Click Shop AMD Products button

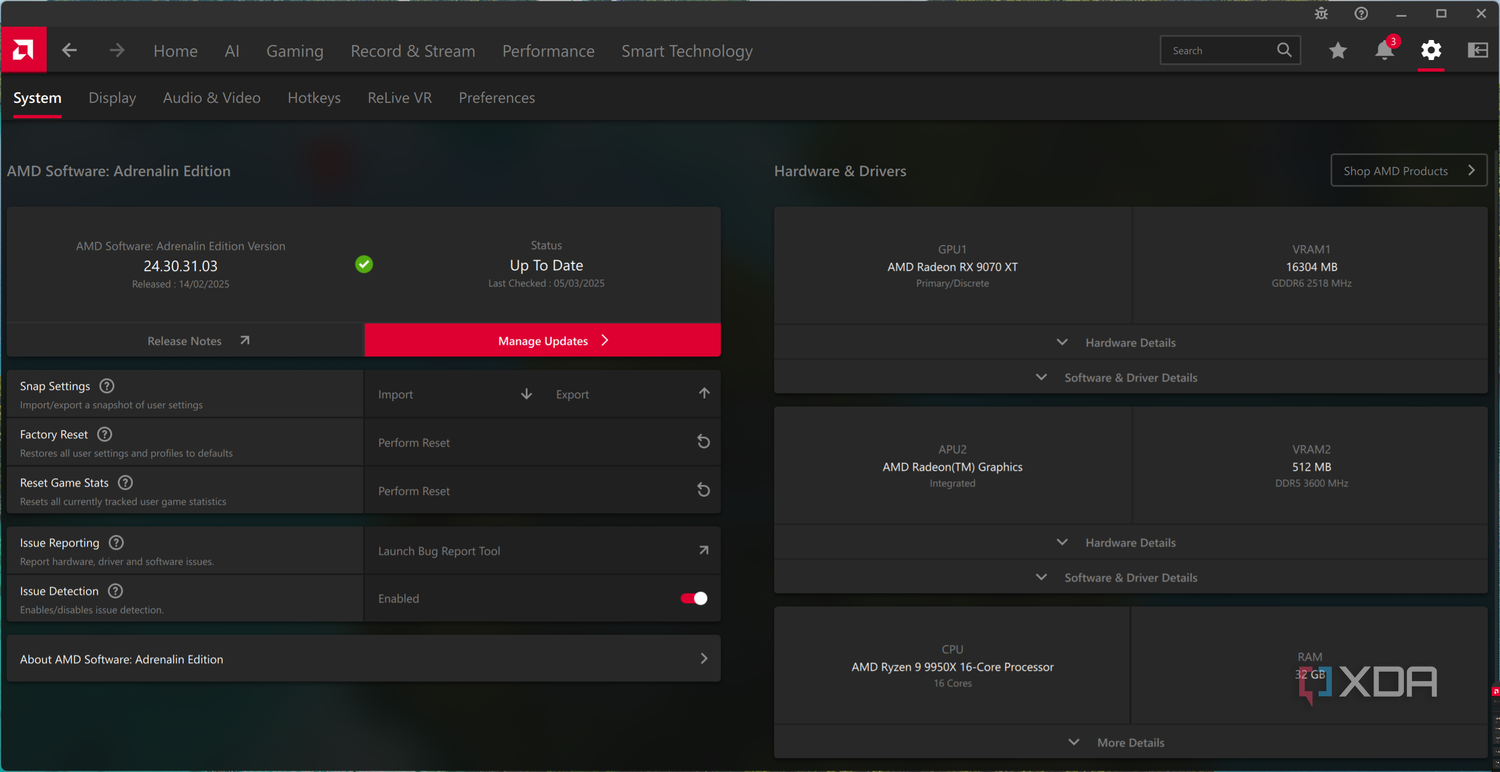coord(1409,170)
